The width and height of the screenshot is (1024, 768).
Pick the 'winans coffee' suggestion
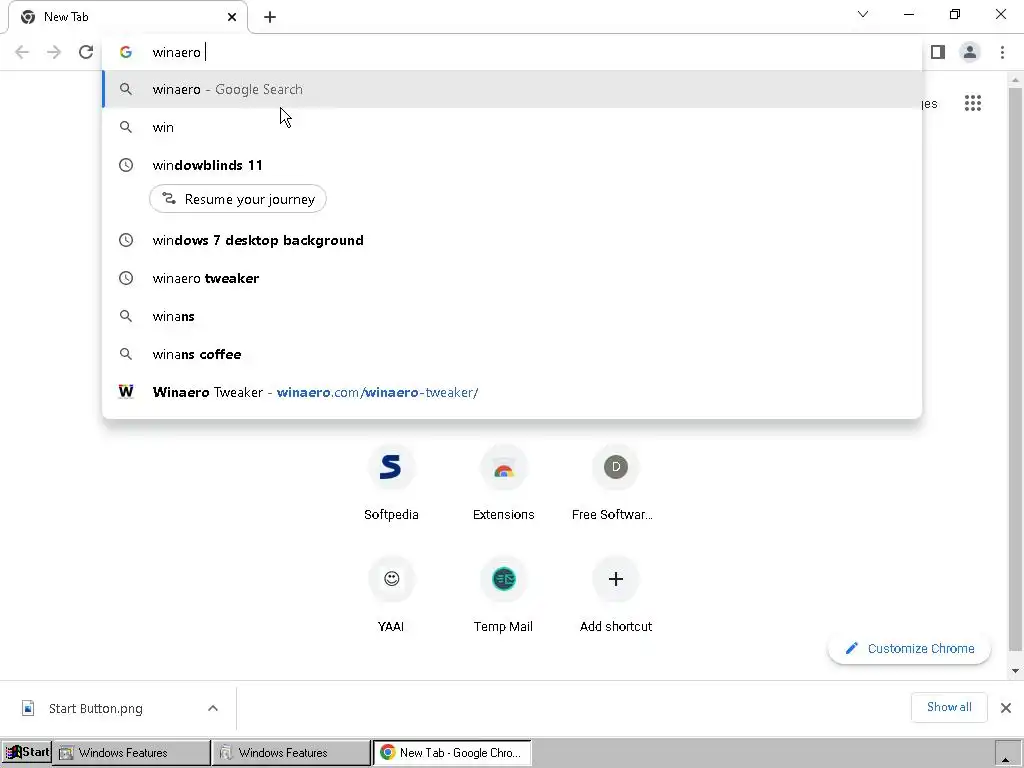[x=512, y=354]
